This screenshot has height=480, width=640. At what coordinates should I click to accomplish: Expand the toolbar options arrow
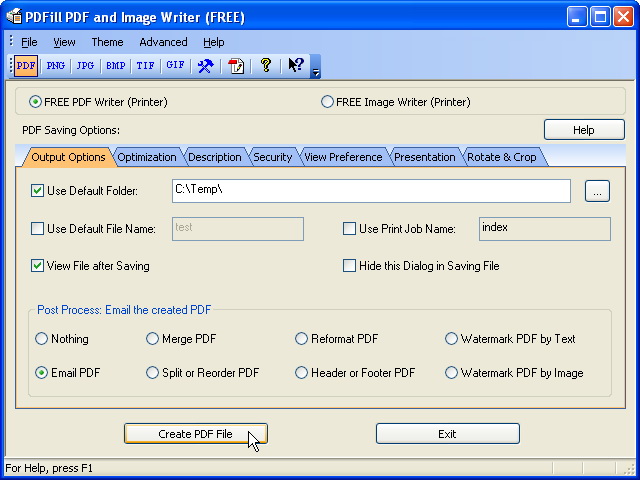coord(316,71)
